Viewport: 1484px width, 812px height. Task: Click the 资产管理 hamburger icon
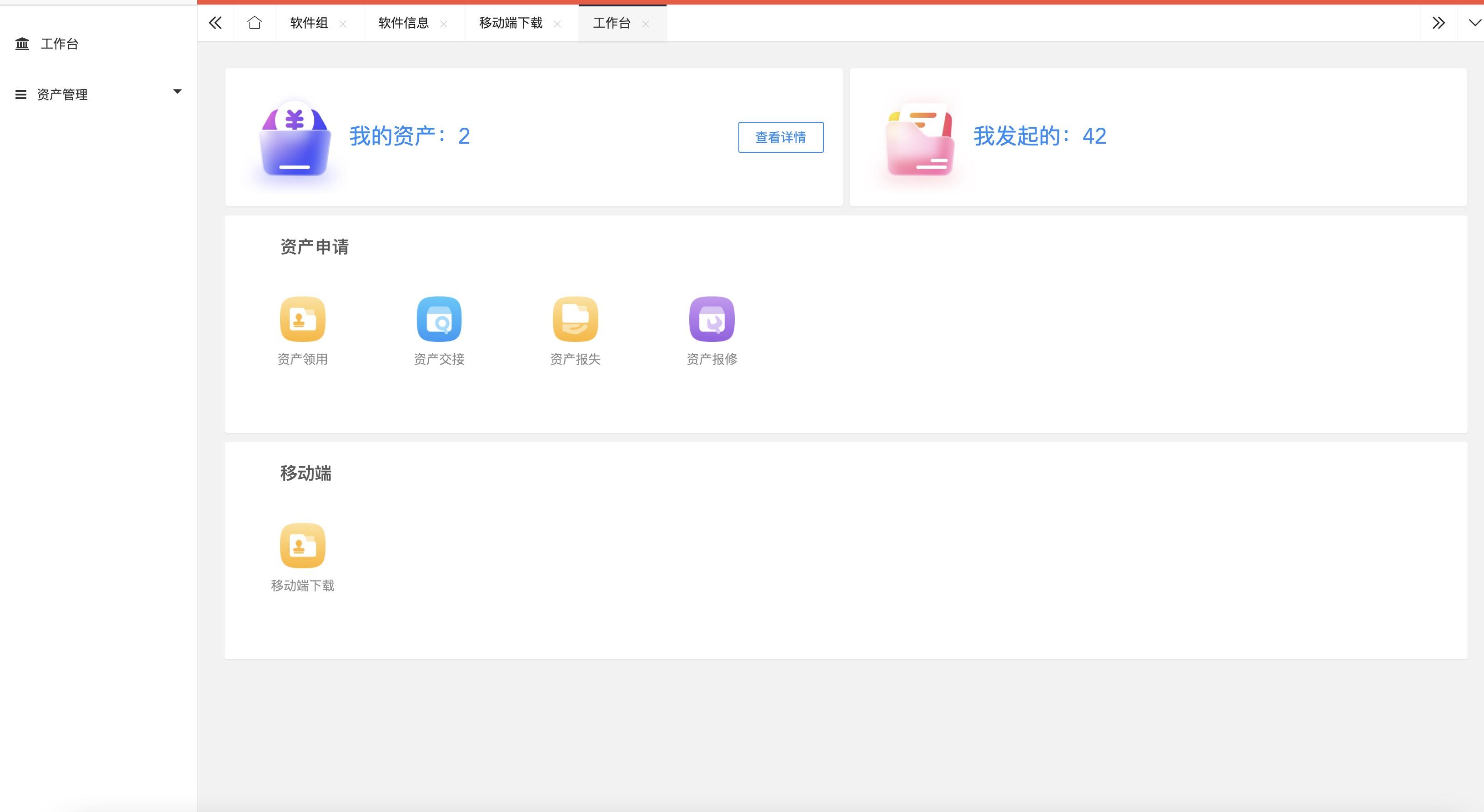(21, 95)
